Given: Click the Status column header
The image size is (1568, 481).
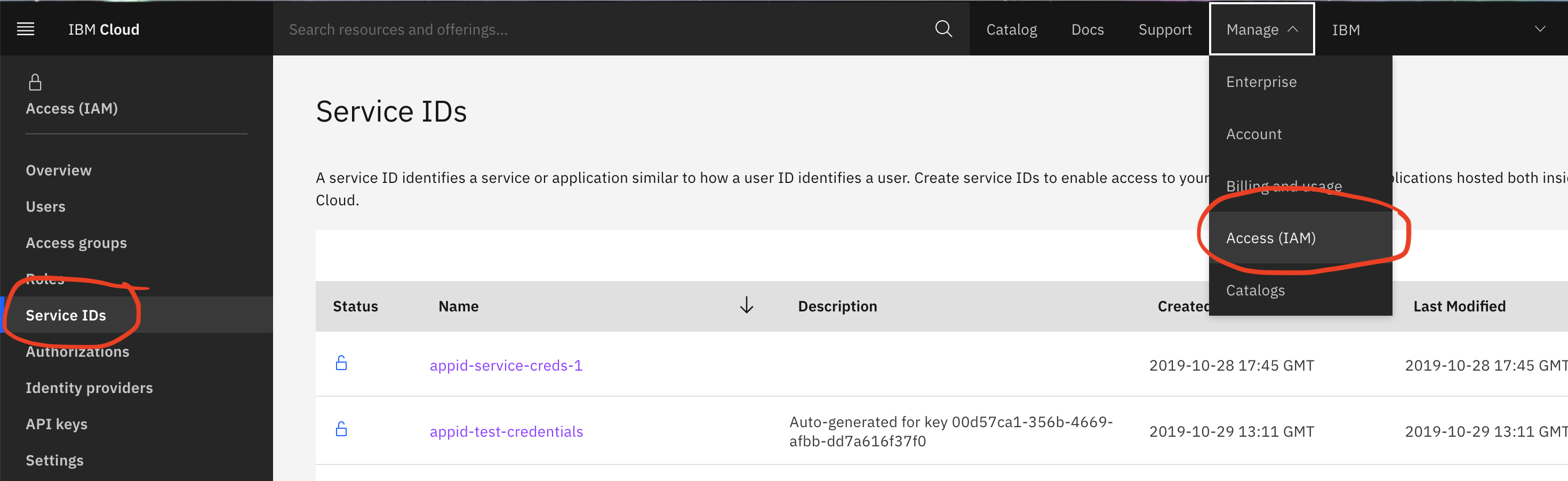Looking at the screenshot, I should coord(356,306).
